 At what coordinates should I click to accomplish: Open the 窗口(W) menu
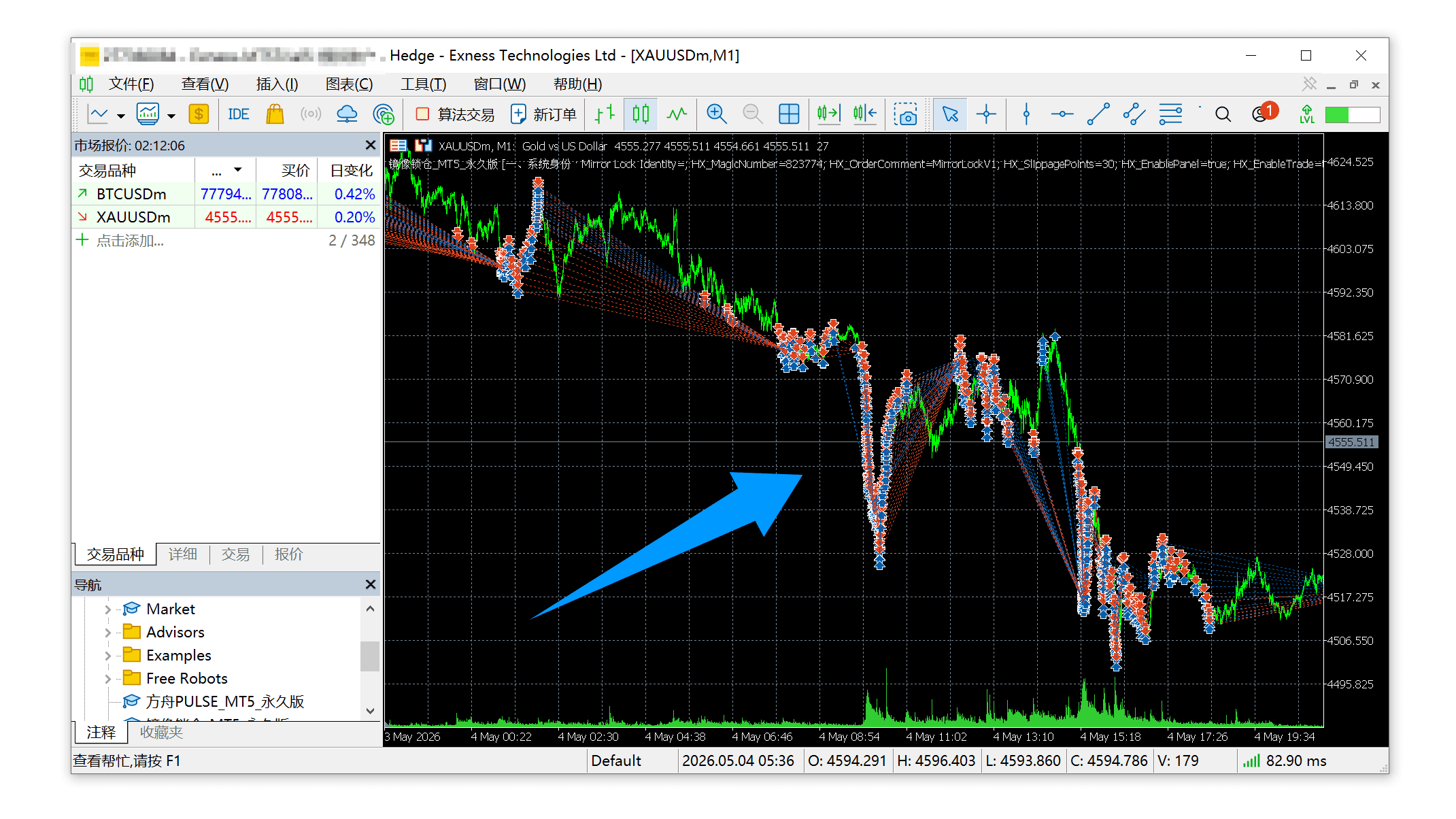(499, 84)
